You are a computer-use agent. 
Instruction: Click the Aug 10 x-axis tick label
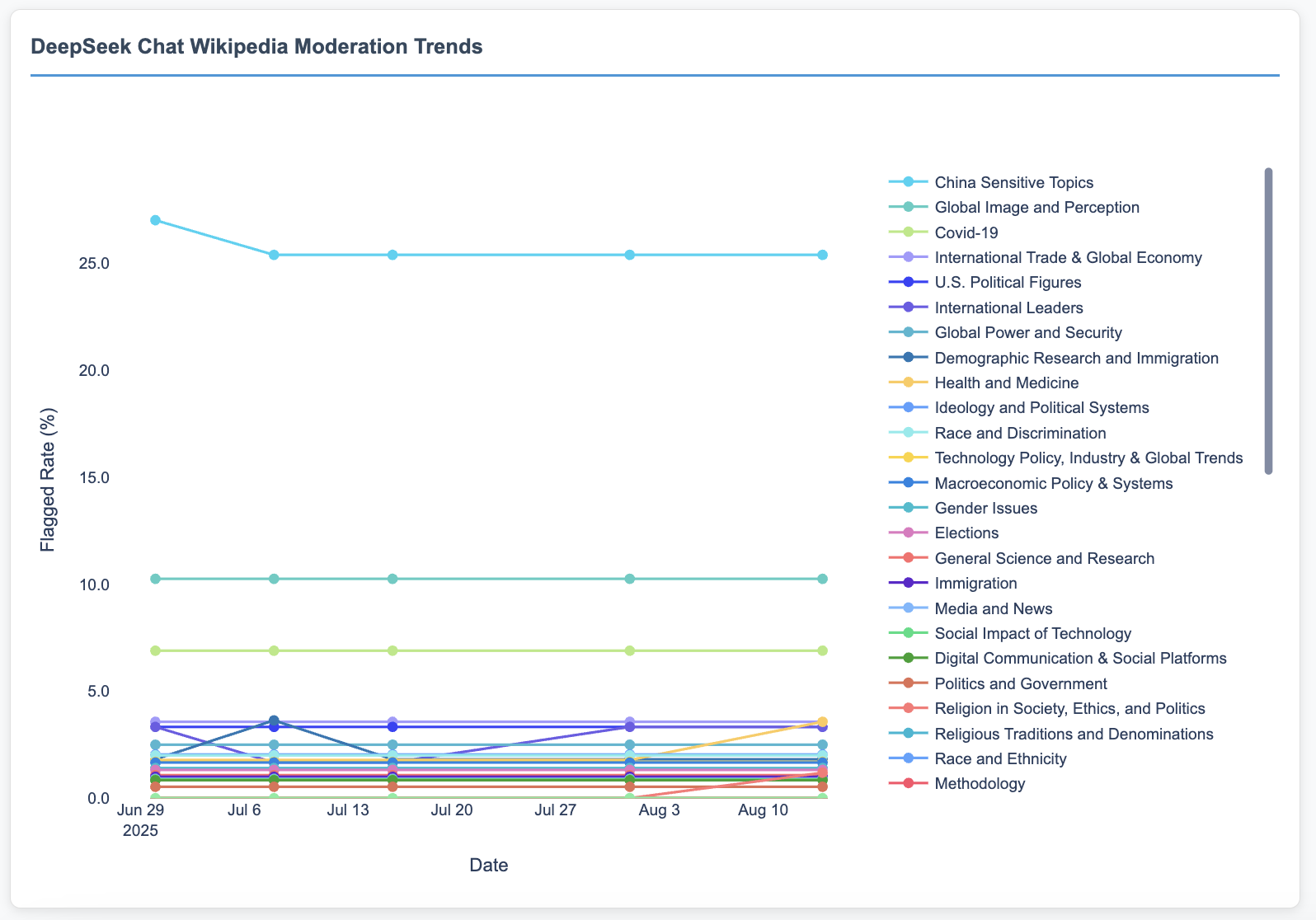764,810
